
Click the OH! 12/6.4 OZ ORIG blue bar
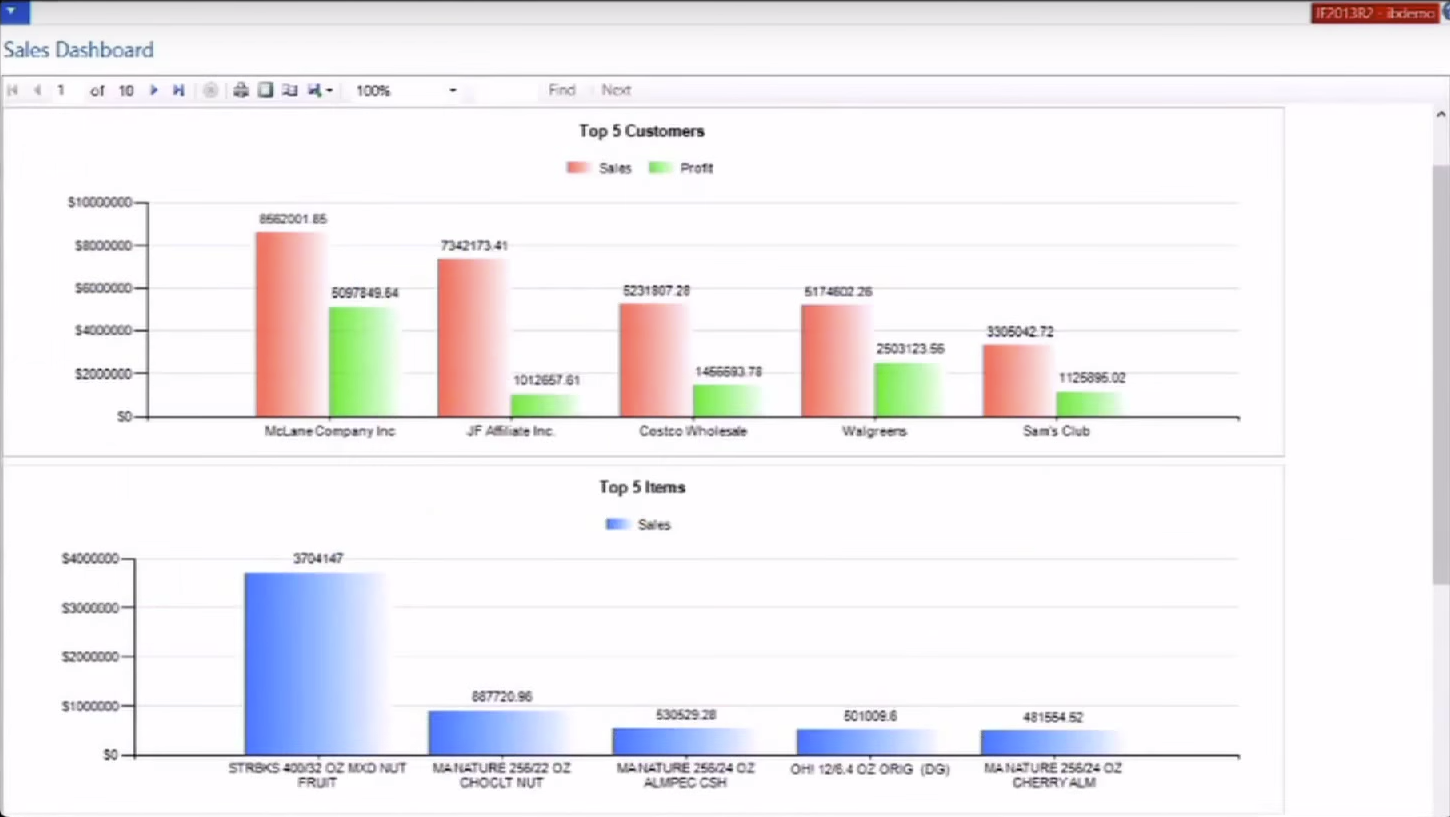pos(869,742)
